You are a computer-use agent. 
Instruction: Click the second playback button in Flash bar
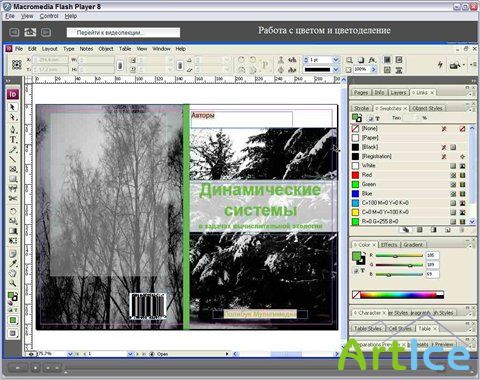click(x=35, y=368)
